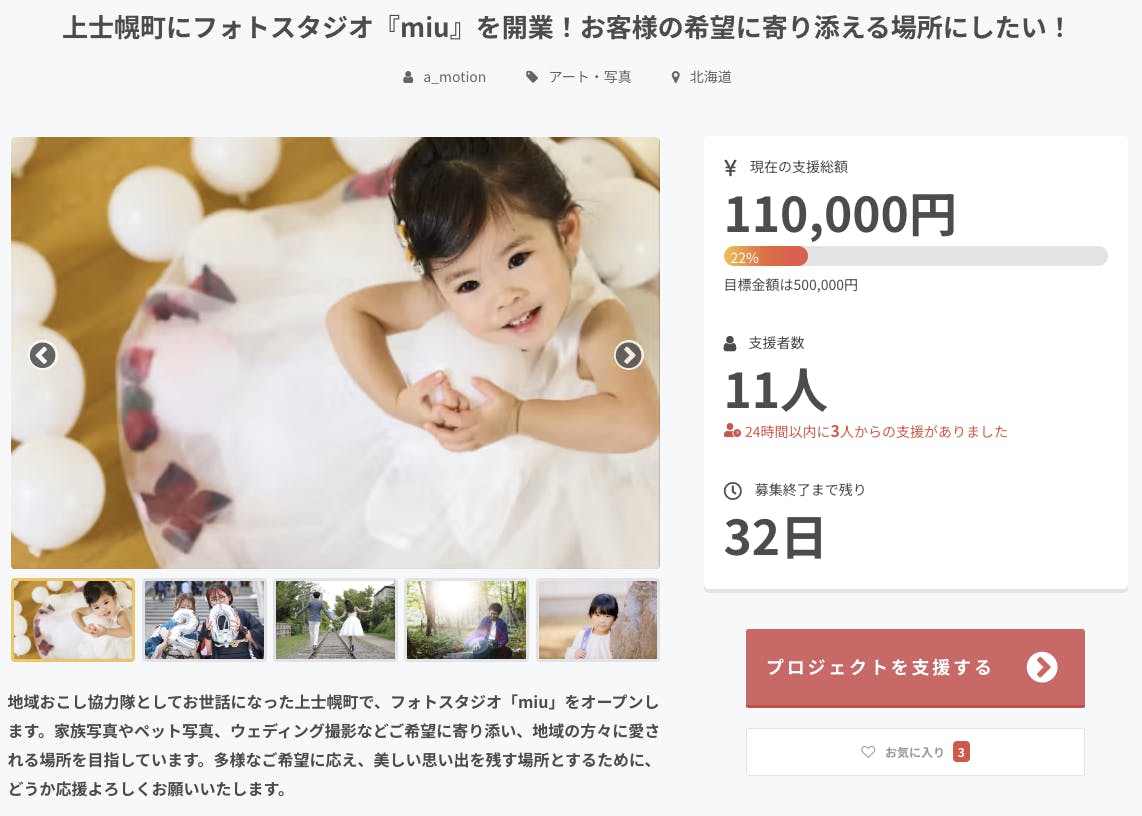
Task: Click the yen icon by 現在の支援総額
Action: [x=731, y=168]
